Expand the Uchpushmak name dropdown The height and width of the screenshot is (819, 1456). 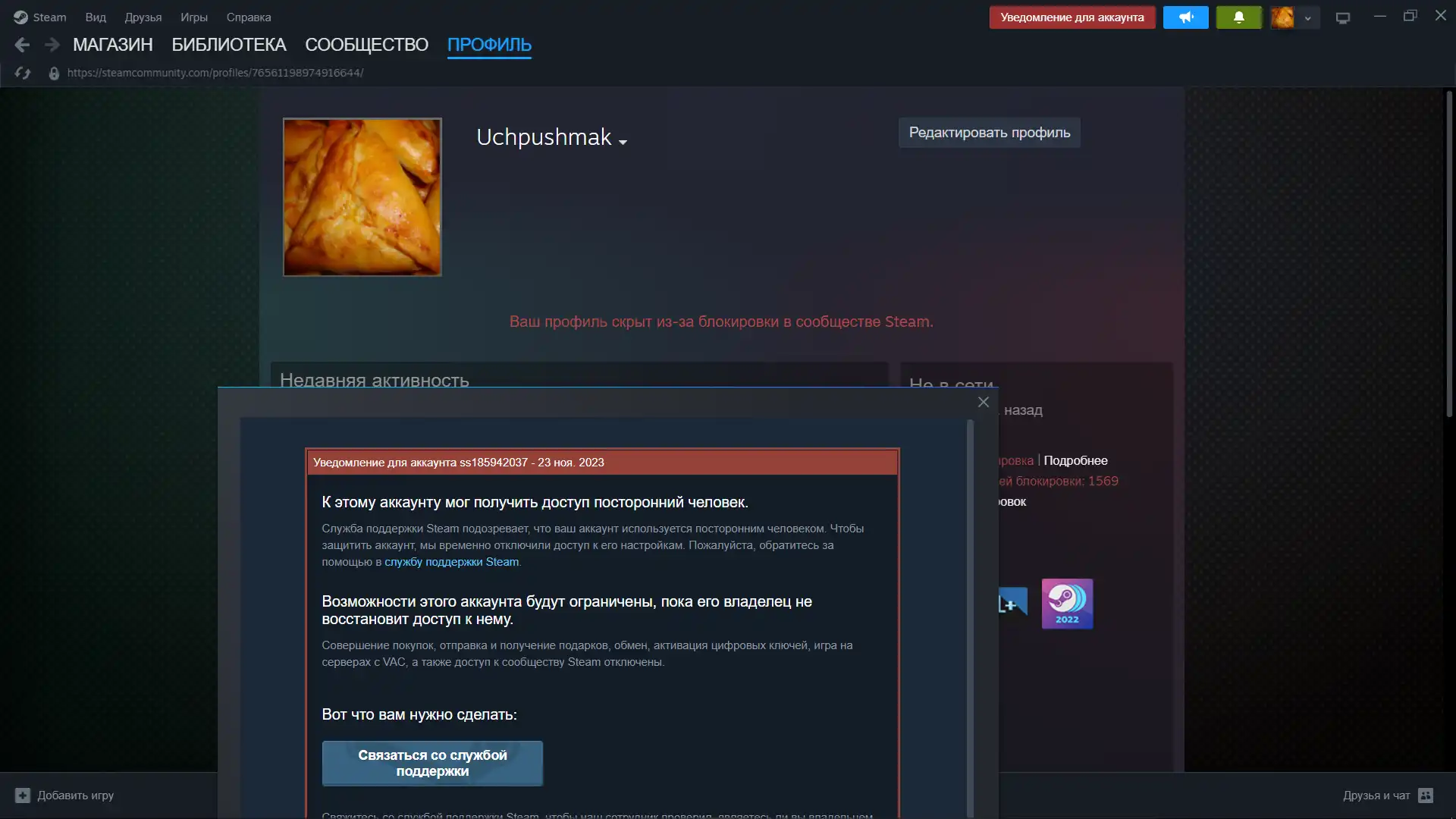coord(623,142)
